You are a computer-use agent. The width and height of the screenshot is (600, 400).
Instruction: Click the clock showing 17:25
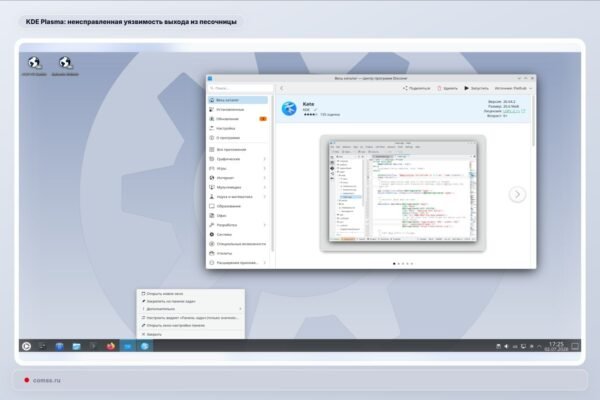tap(556, 346)
